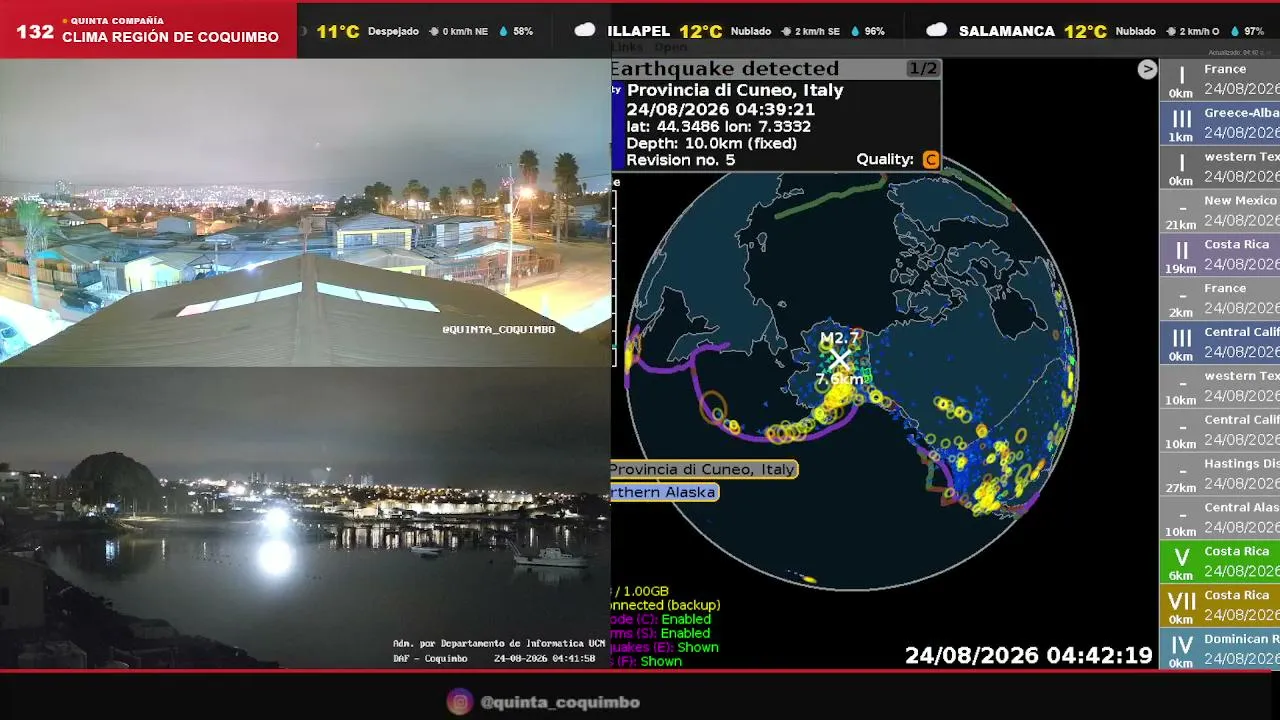Screen dimensions: 1280x720
Task: Select the Hastings Dis 27km earthquake row
Action: pyautogui.click(x=1220, y=475)
